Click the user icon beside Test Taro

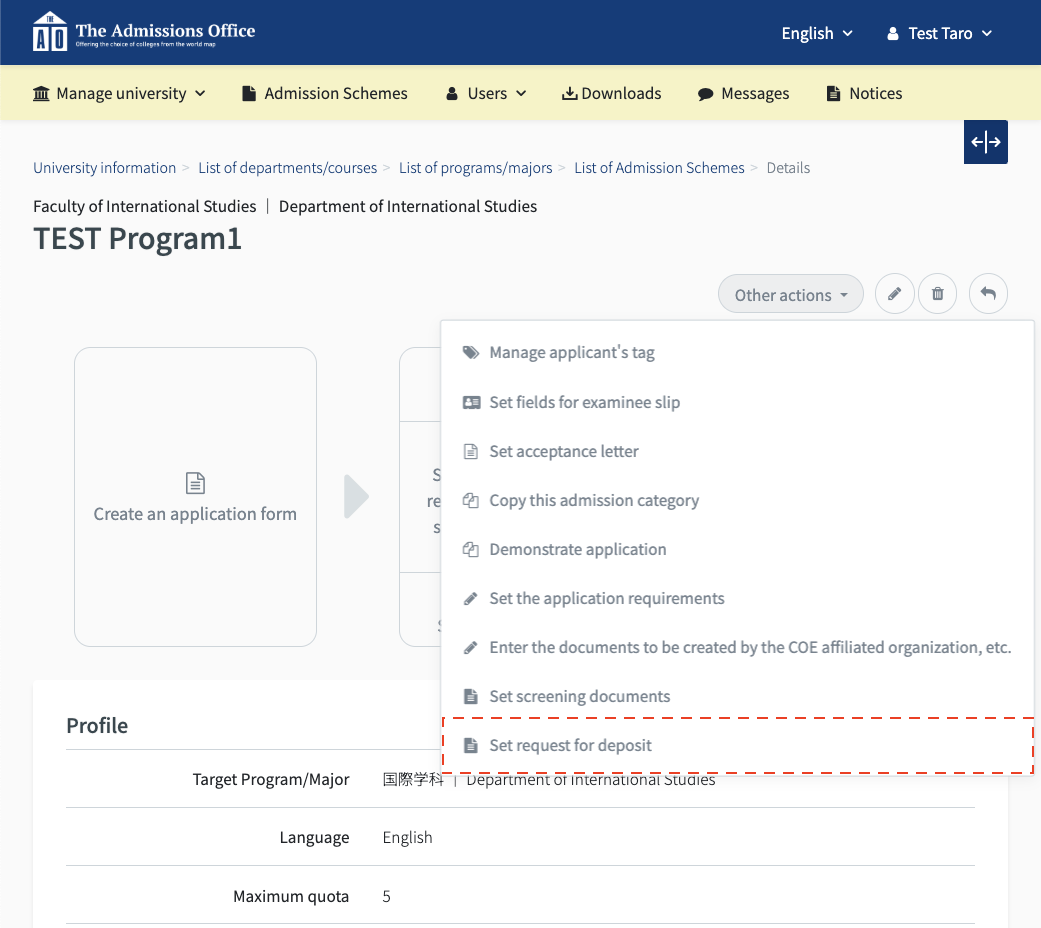[x=893, y=33]
